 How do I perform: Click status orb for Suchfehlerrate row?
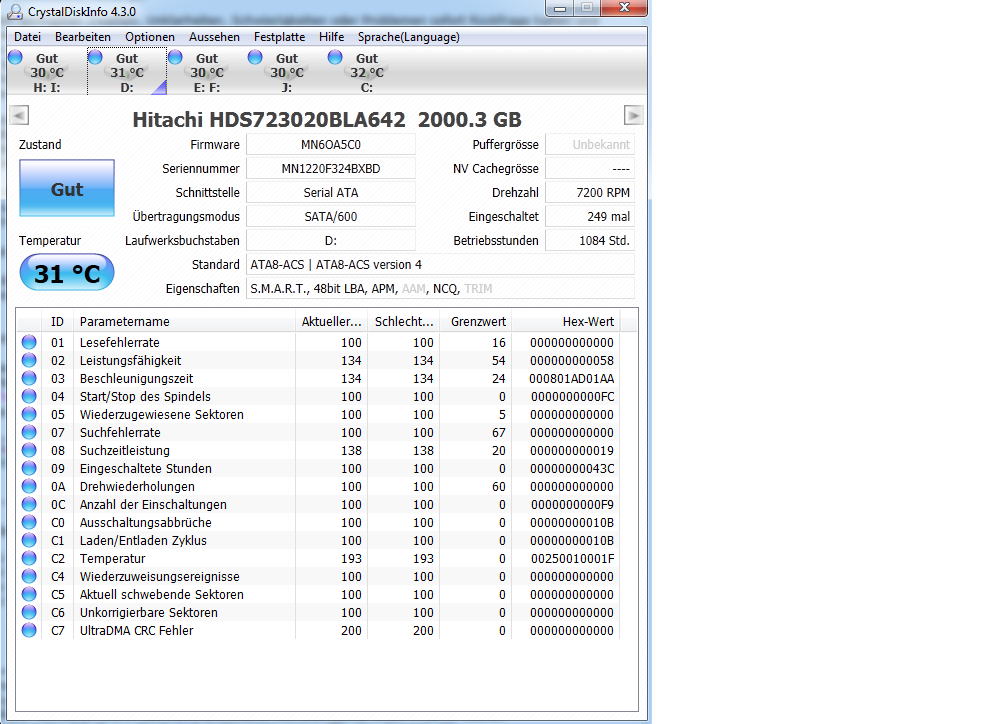(x=29, y=432)
